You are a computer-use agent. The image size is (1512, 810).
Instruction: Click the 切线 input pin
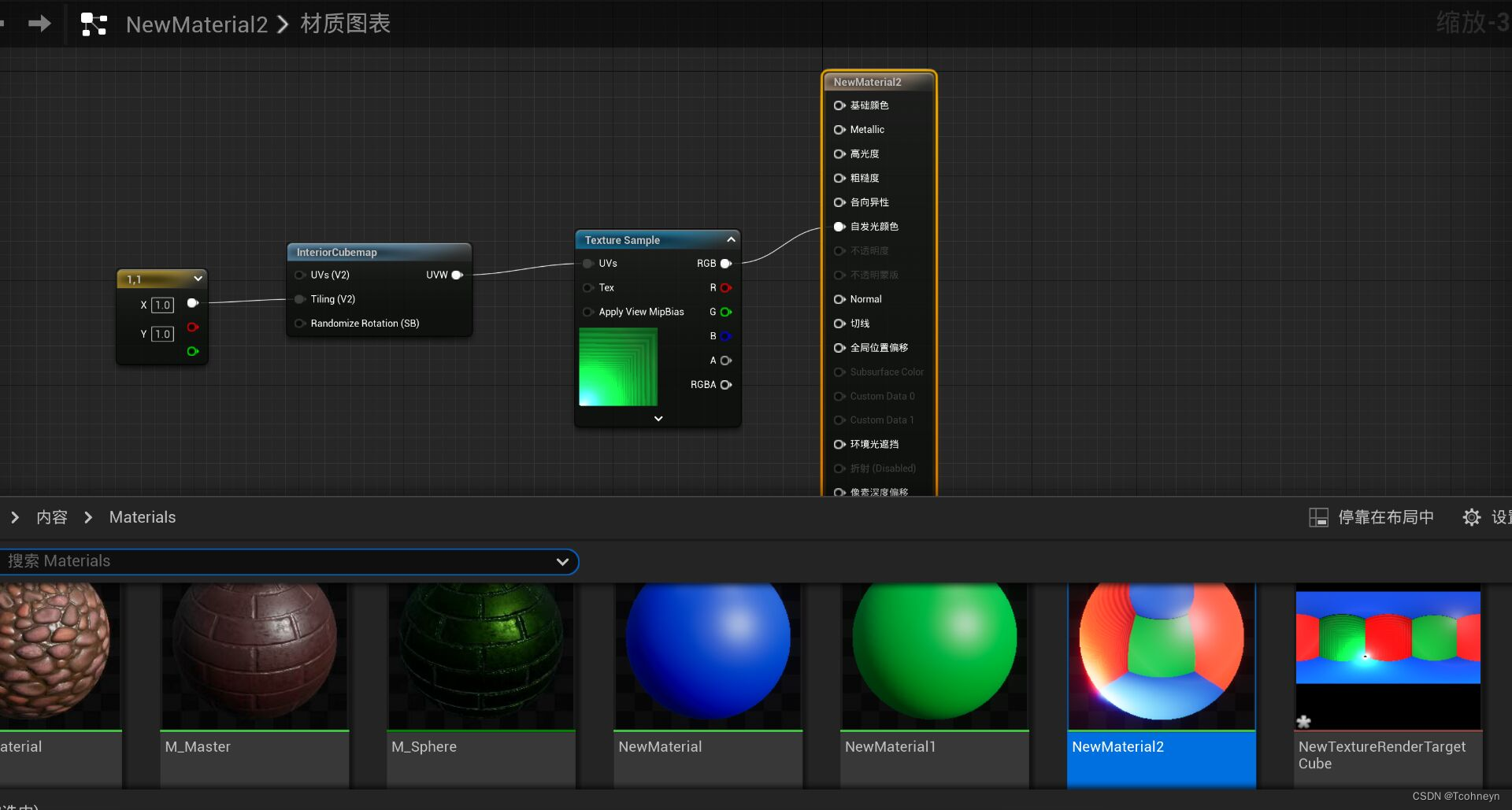839,324
